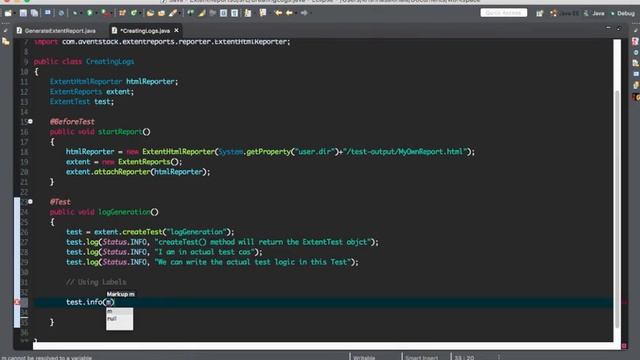This screenshot has height=360, width=640.
Task: Run the program with the green Run icon
Action: (x=90, y=13)
